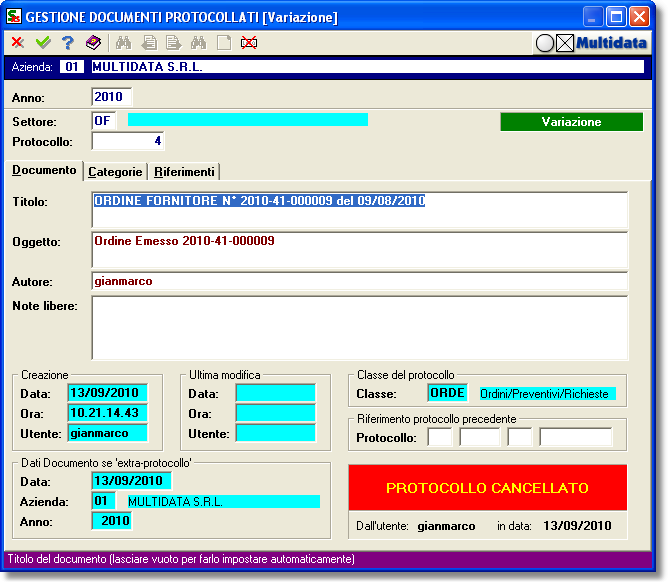The height and width of the screenshot is (584, 668).
Task: Click the blank page new-record icon
Action: tap(224, 43)
